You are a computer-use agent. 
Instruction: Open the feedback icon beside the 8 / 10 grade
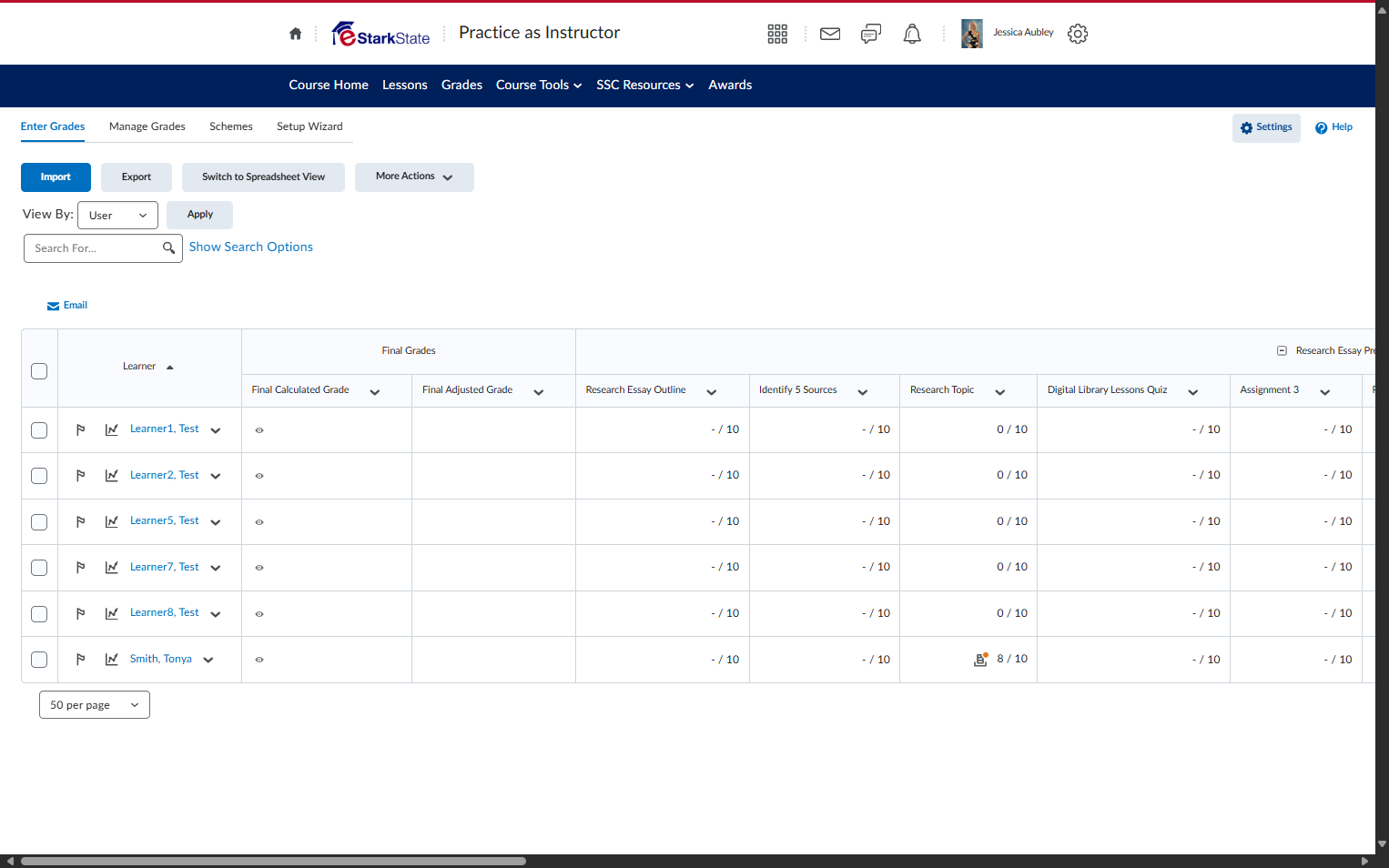tap(980, 660)
